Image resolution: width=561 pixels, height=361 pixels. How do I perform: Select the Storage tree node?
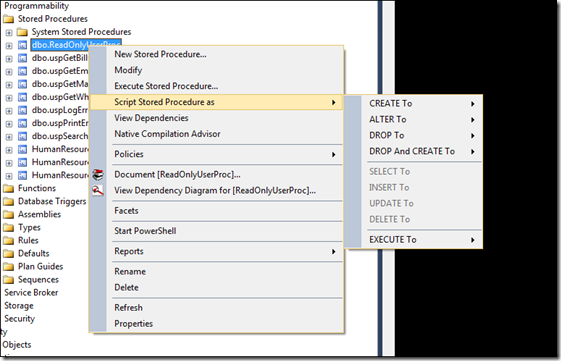point(19,306)
